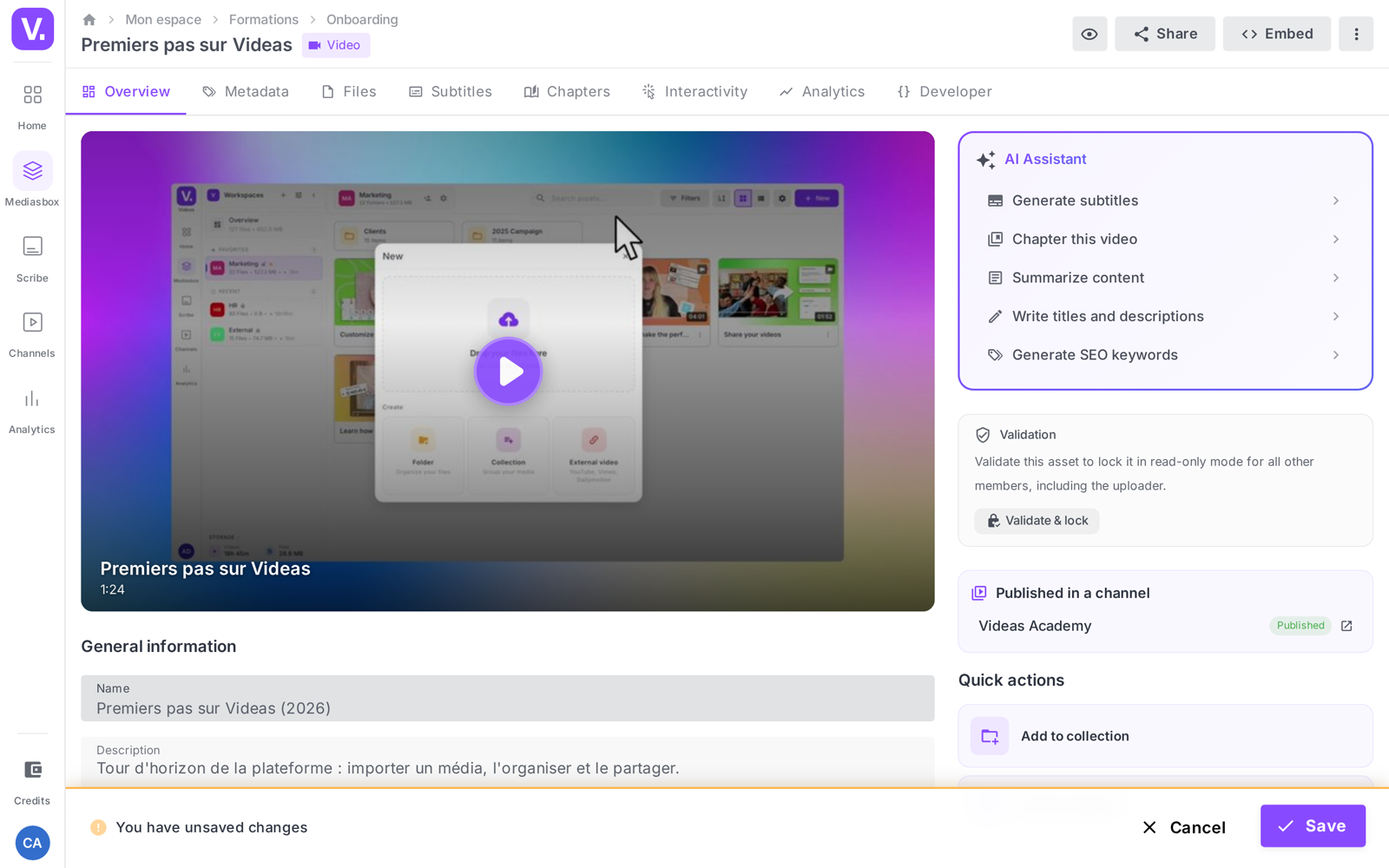1389x868 pixels.
Task: Toggle the preview eye button
Action: 1089,34
